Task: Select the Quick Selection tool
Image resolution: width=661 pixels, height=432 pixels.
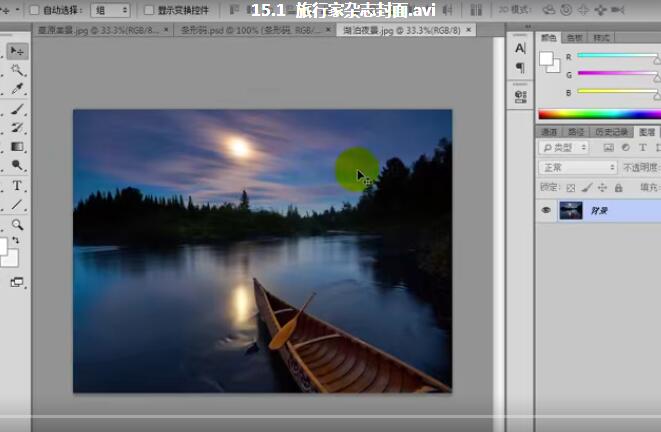Action: pos(17,71)
